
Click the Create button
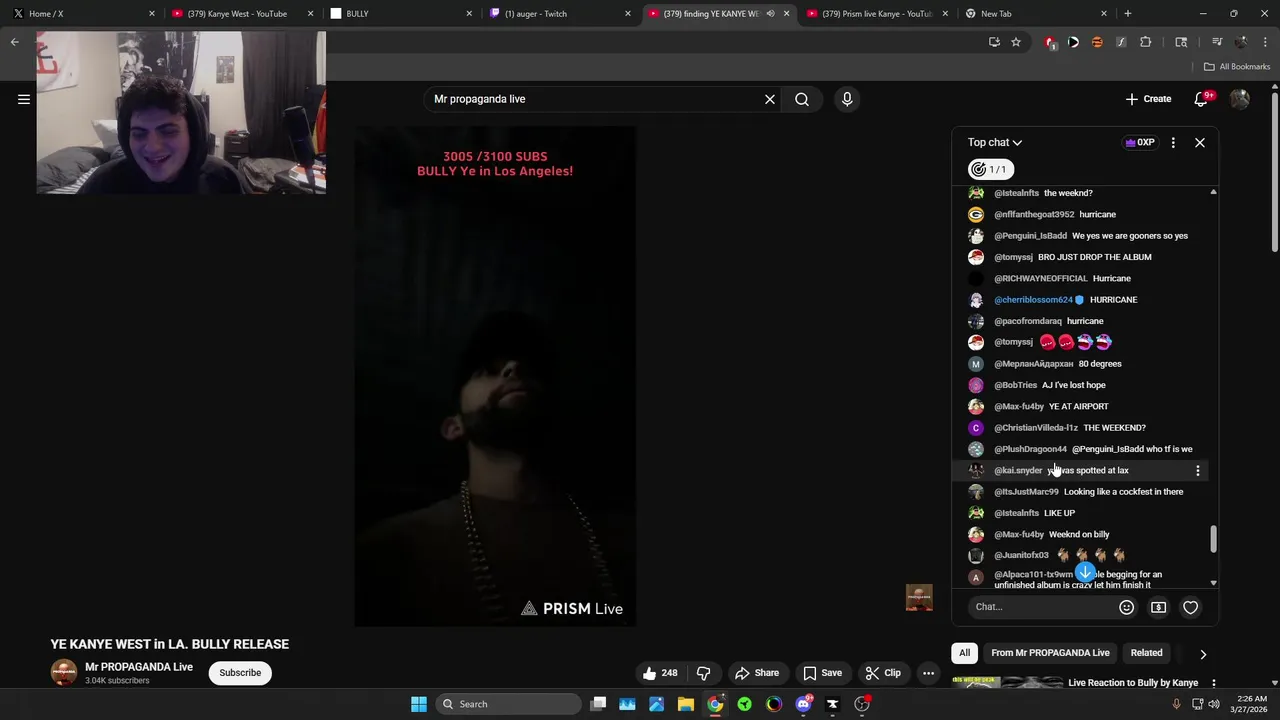(x=1148, y=99)
